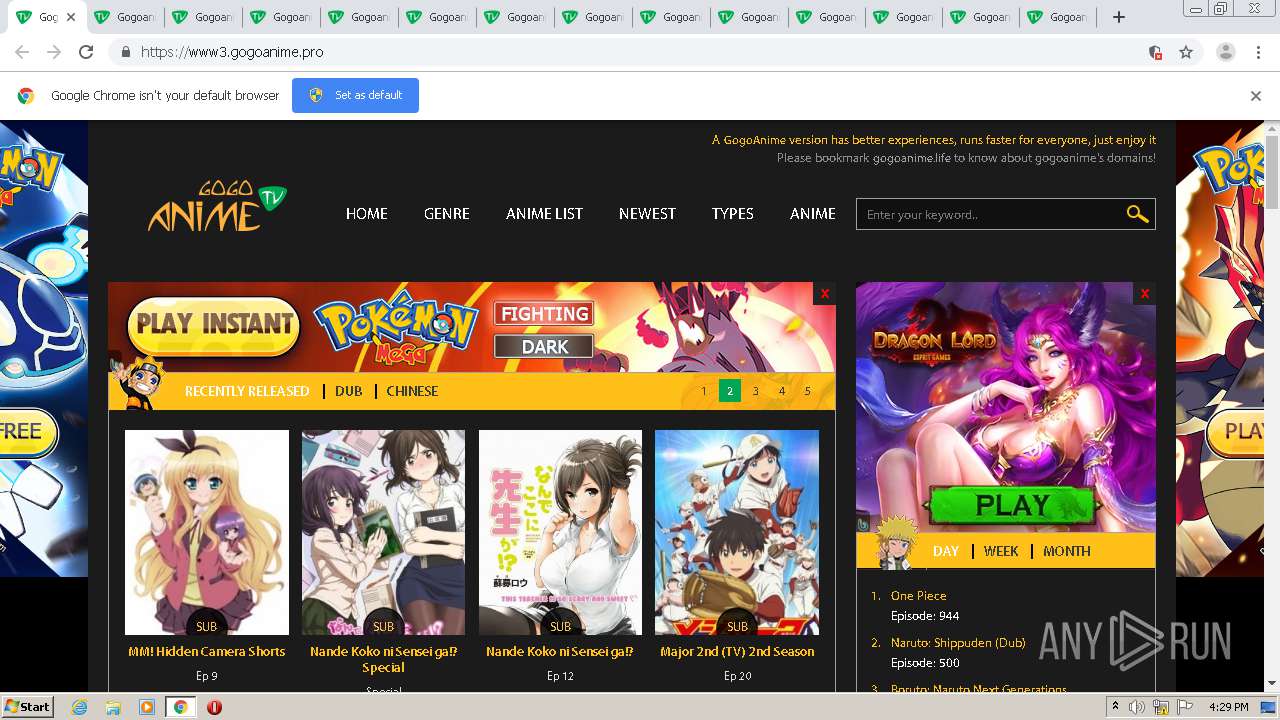Open Major 2nd (TV) 2nd Season thumbnail
The image size is (1280, 720).
(x=737, y=532)
